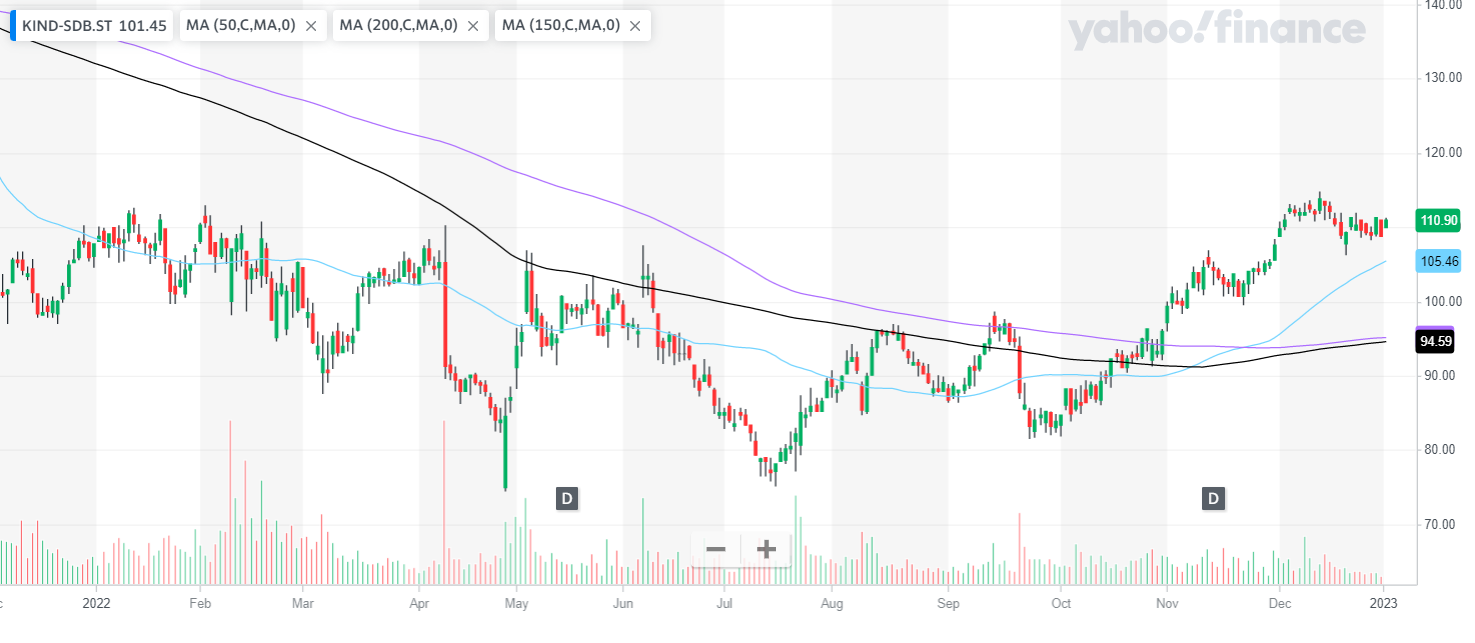This screenshot has width=1475, height=643.
Task: Select the MA (150,C,MA,0) indicator label
Action: (x=561, y=25)
